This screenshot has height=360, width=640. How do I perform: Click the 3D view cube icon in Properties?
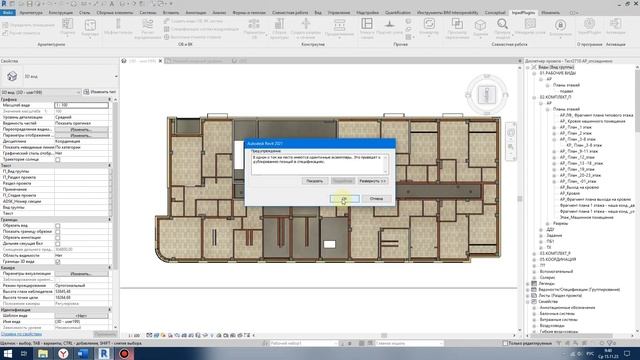coord(12,76)
